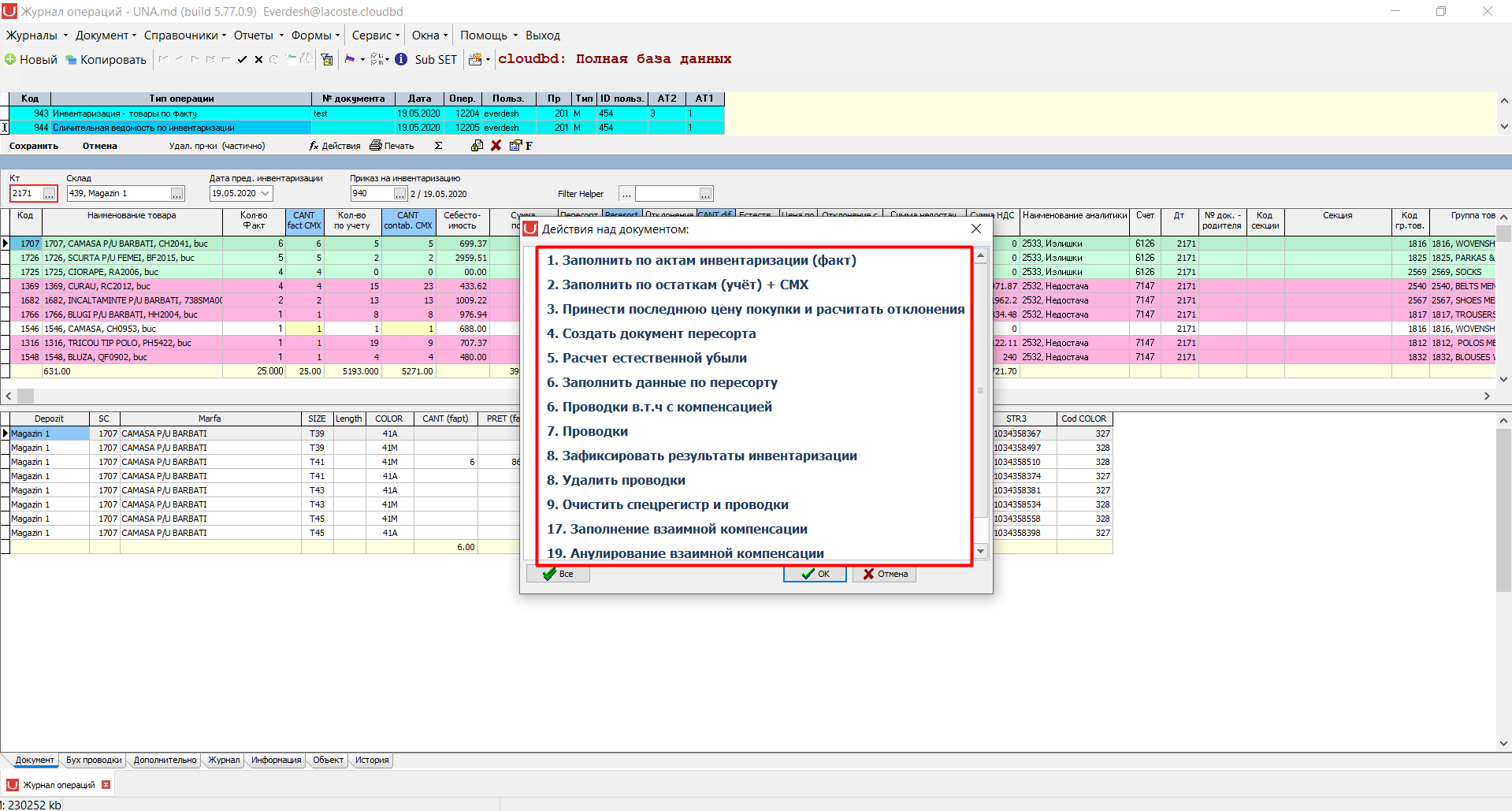Viewport: 1512px width, 811px height.
Task: Click the Сохранить button
Action: click(x=34, y=146)
